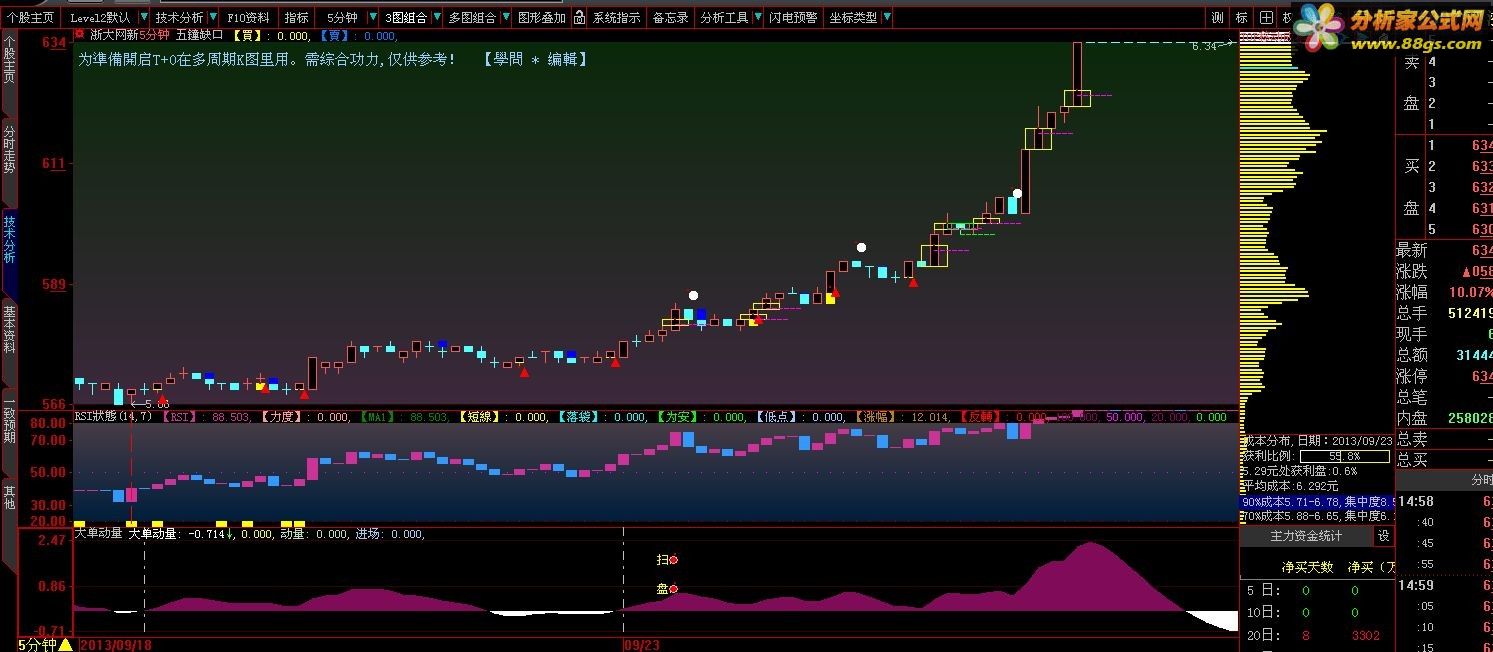This screenshot has width=1493, height=652.
Task: Click the 最新 price row
Action: click(1445, 250)
